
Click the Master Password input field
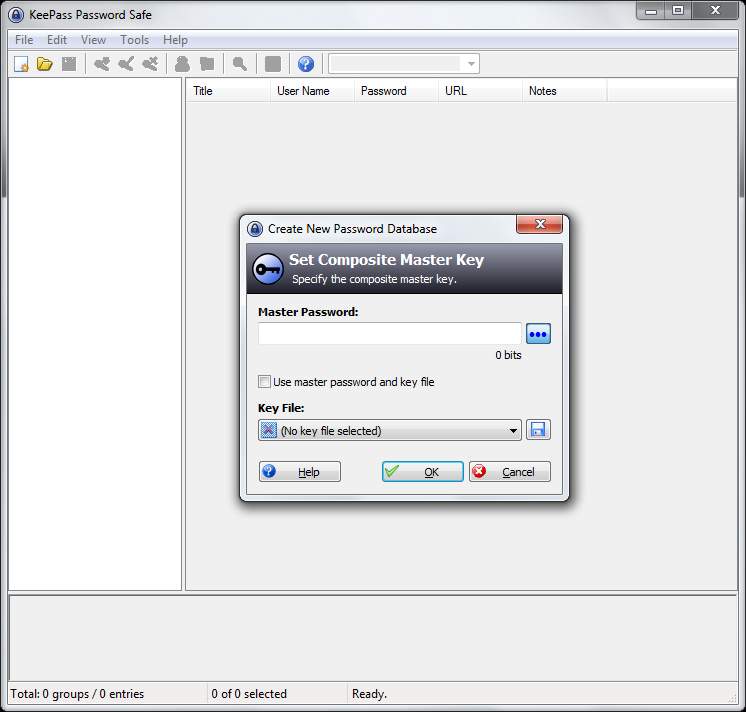[390, 334]
